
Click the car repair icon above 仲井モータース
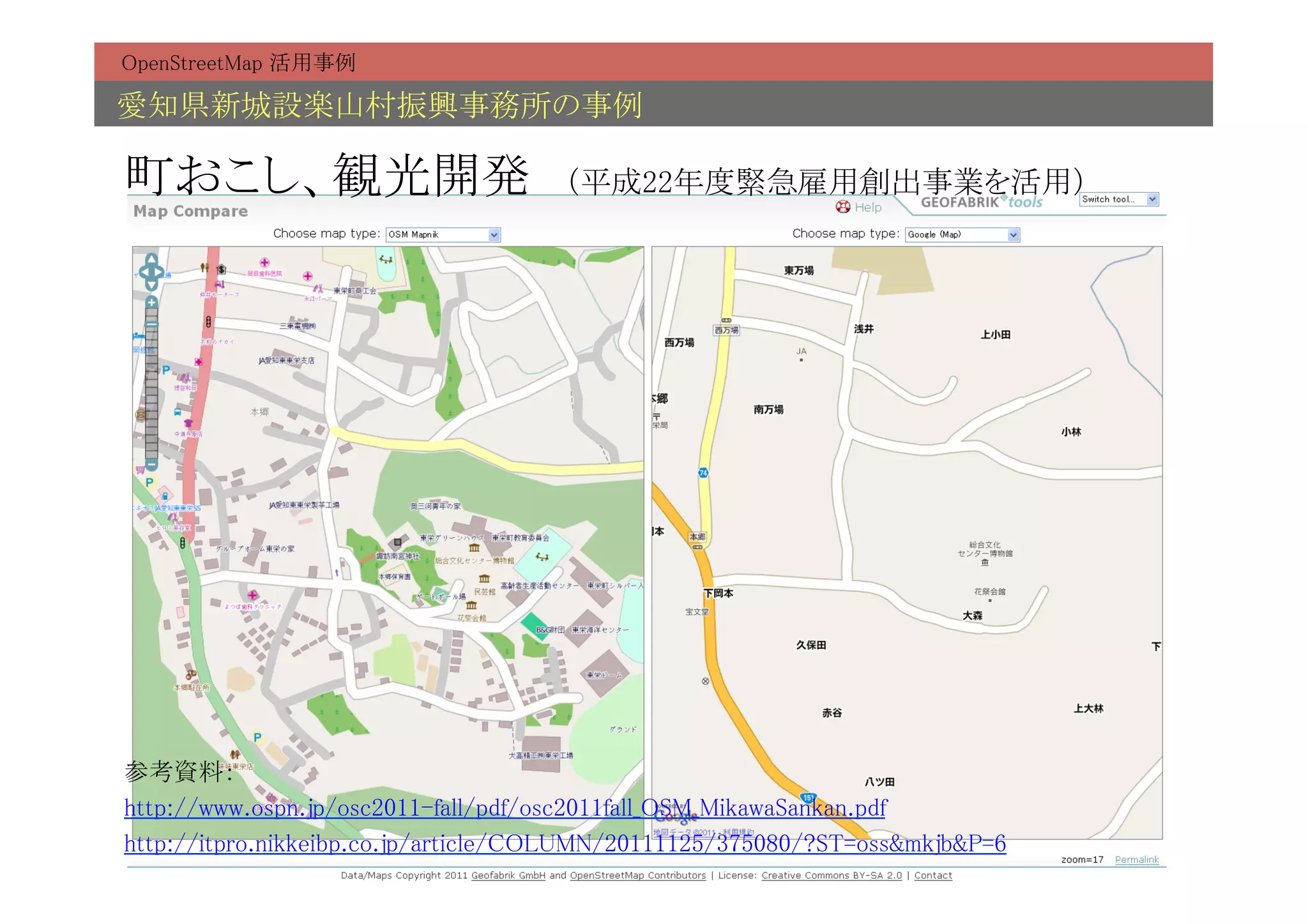(x=219, y=285)
